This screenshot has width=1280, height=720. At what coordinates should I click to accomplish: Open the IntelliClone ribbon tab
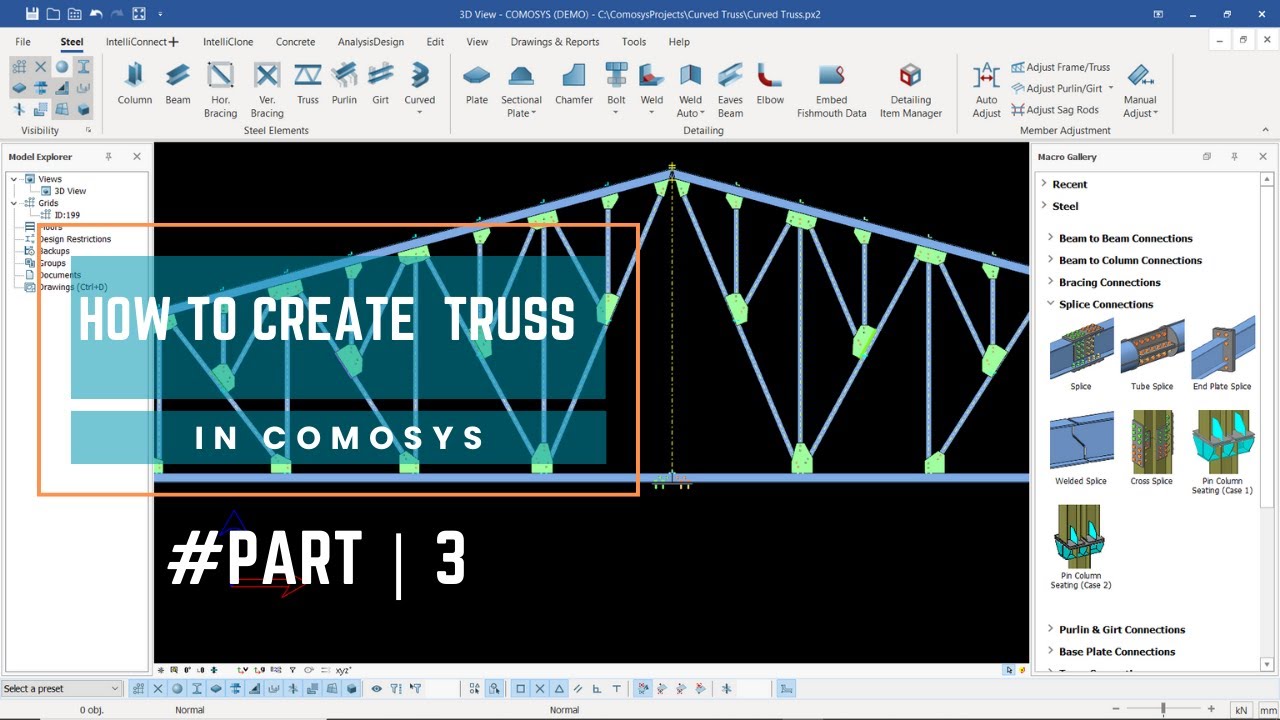click(x=228, y=42)
